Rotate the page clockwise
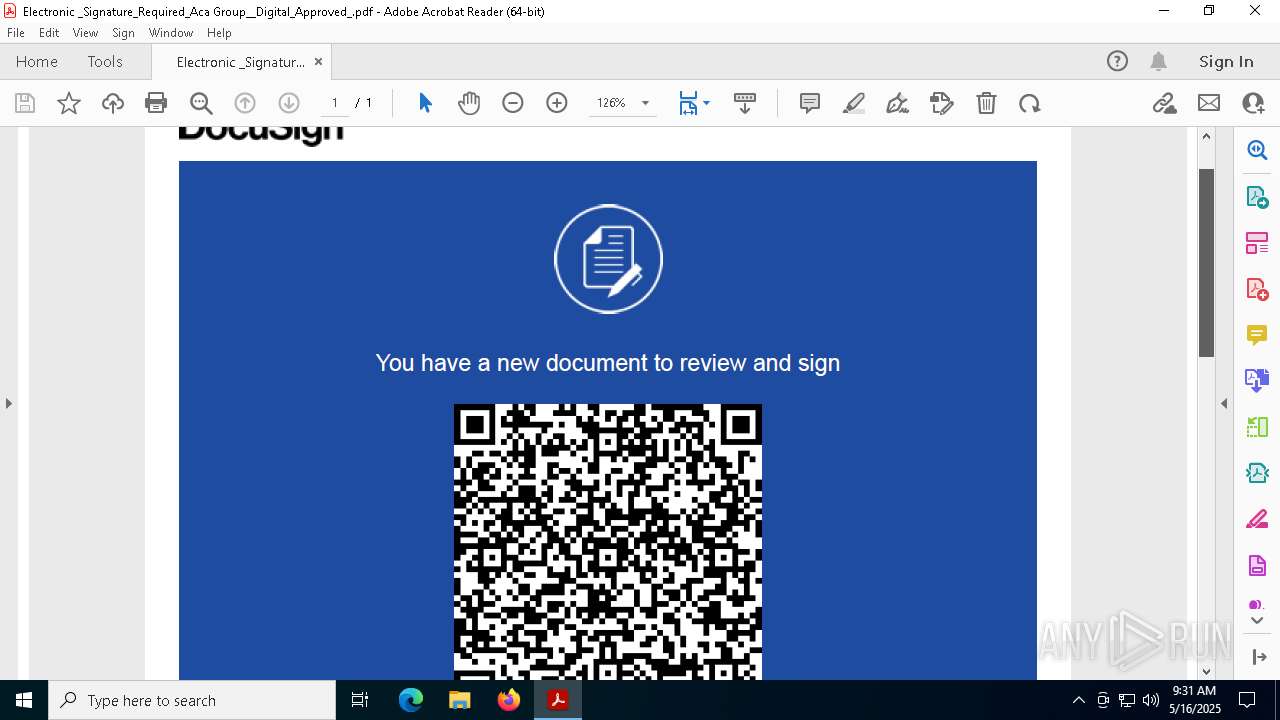Viewport: 1280px width, 720px height. click(1030, 103)
